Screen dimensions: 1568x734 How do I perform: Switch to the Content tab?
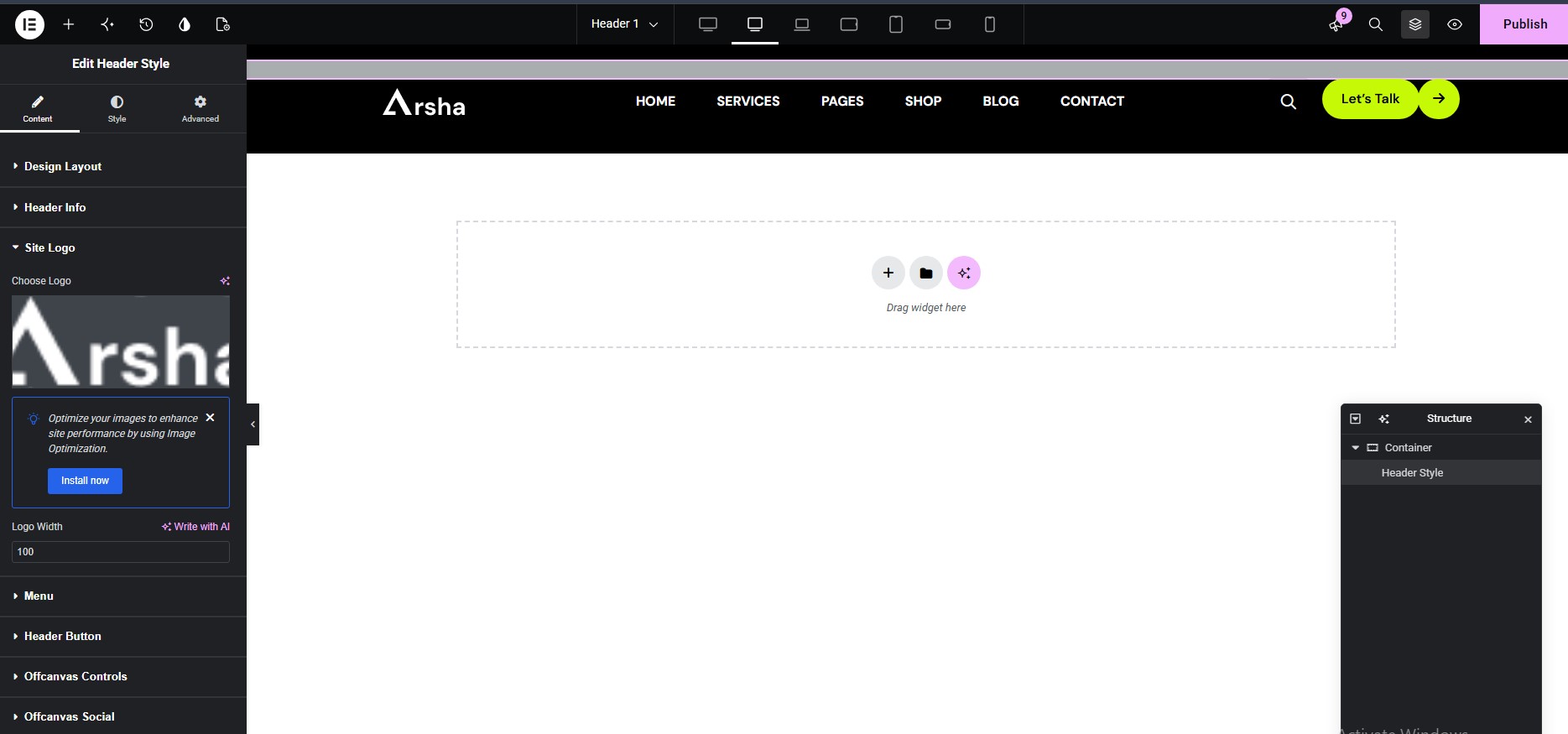(x=38, y=109)
